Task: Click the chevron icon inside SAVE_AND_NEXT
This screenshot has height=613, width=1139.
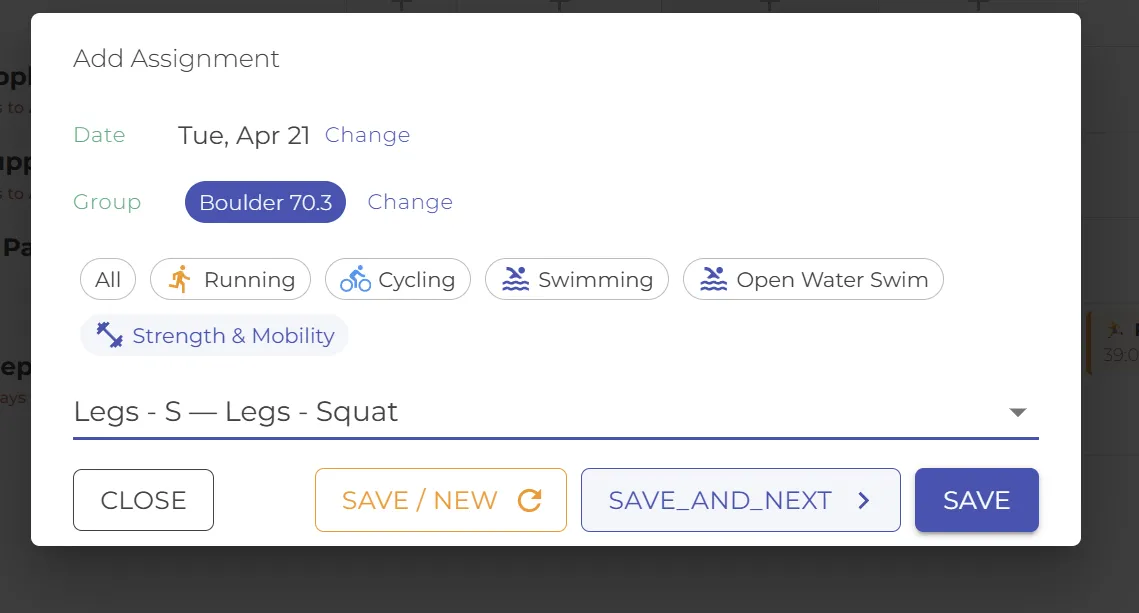Action: tap(862, 500)
